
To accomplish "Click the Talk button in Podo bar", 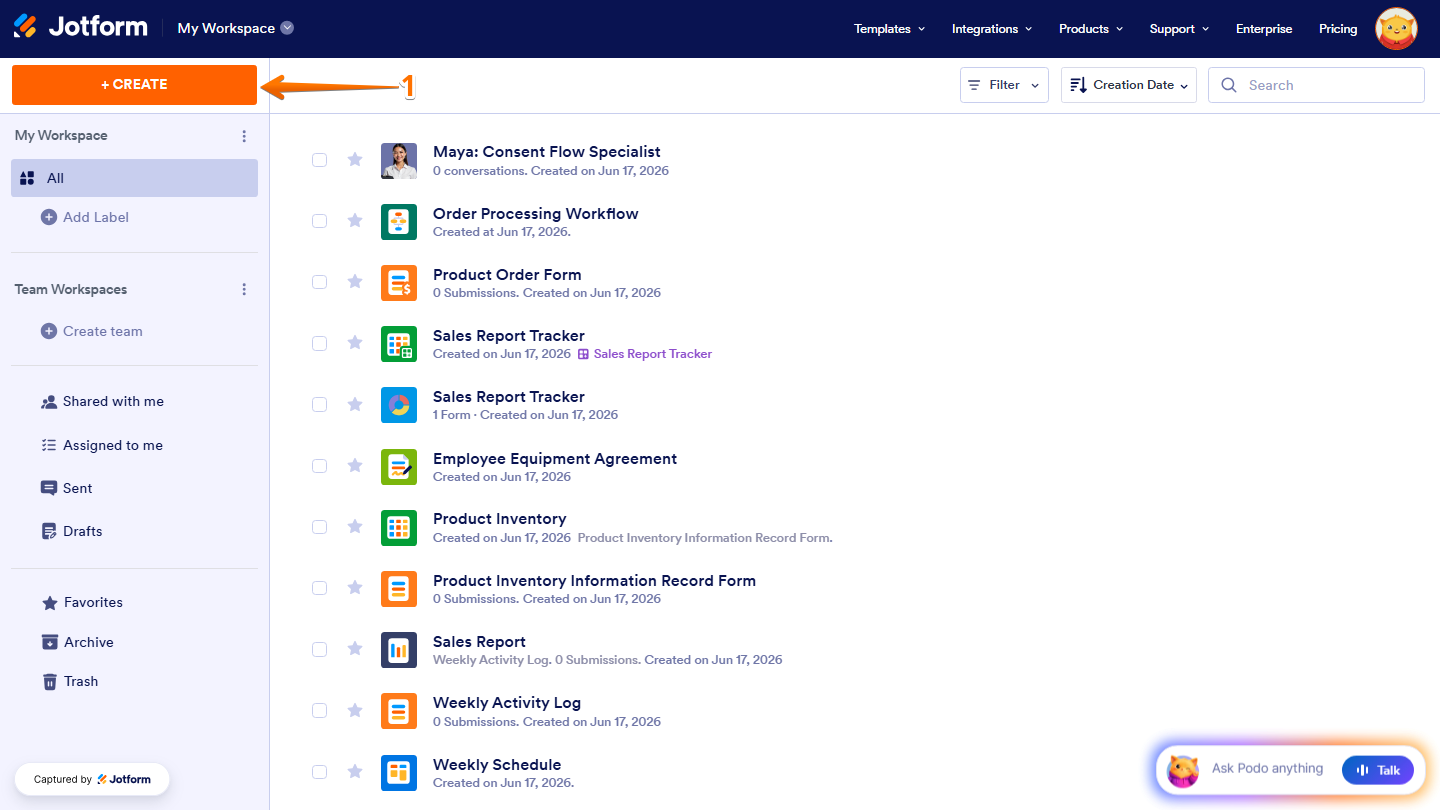I will [x=1378, y=770].
